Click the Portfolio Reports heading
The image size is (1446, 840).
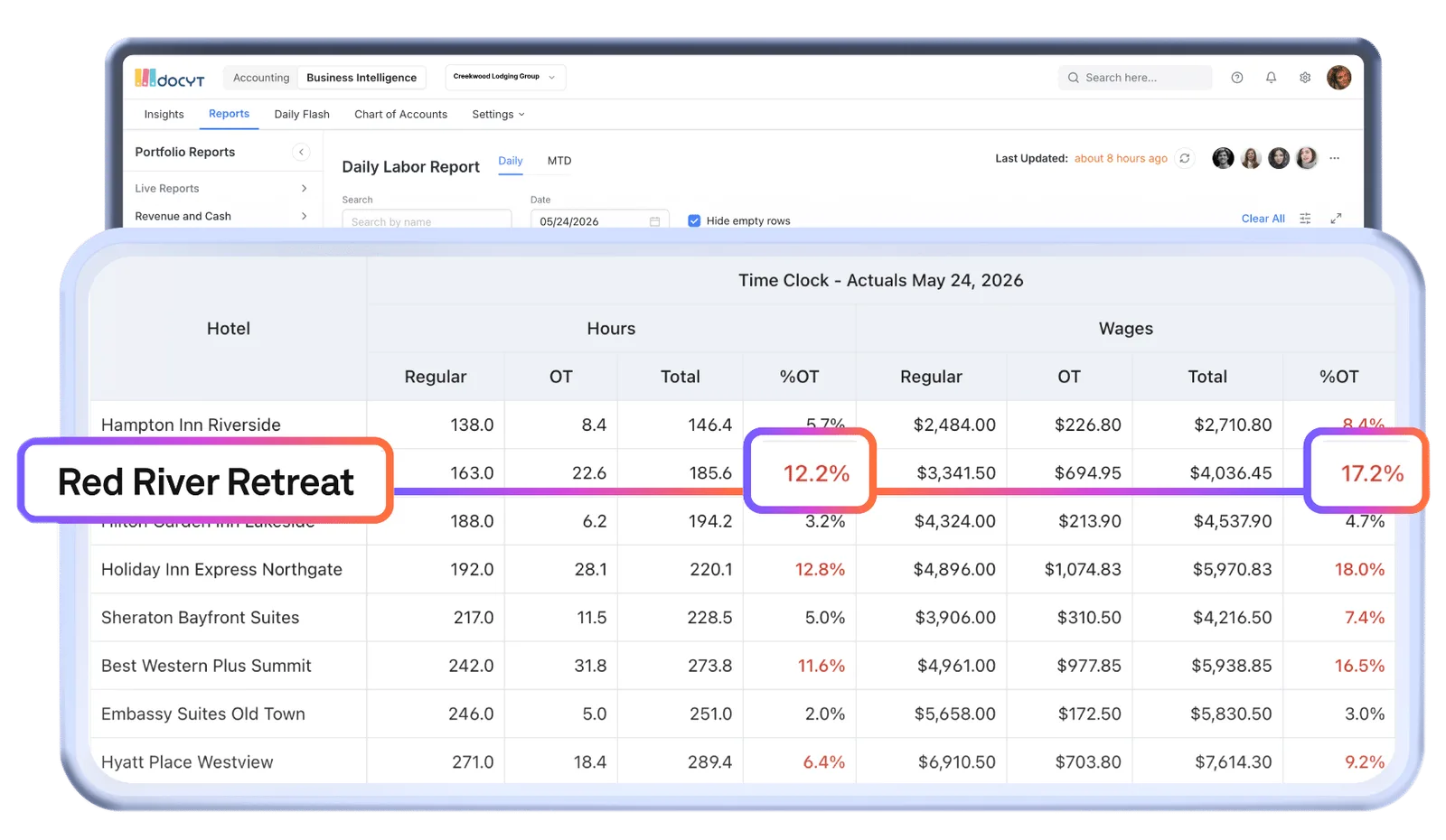click(185, 152)
